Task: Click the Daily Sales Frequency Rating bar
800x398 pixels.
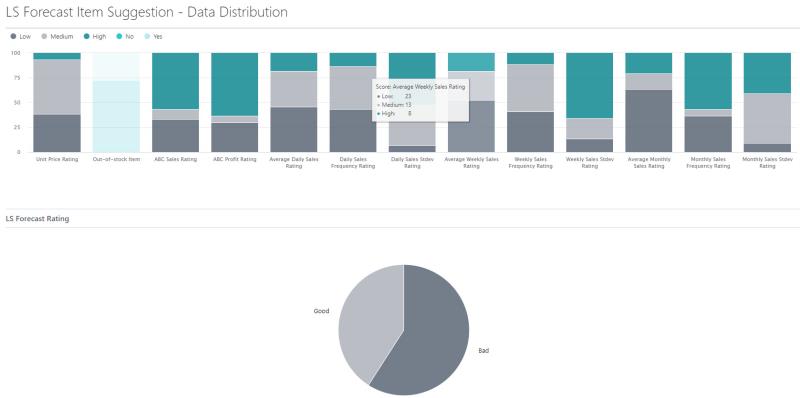Action: [353, 102]
